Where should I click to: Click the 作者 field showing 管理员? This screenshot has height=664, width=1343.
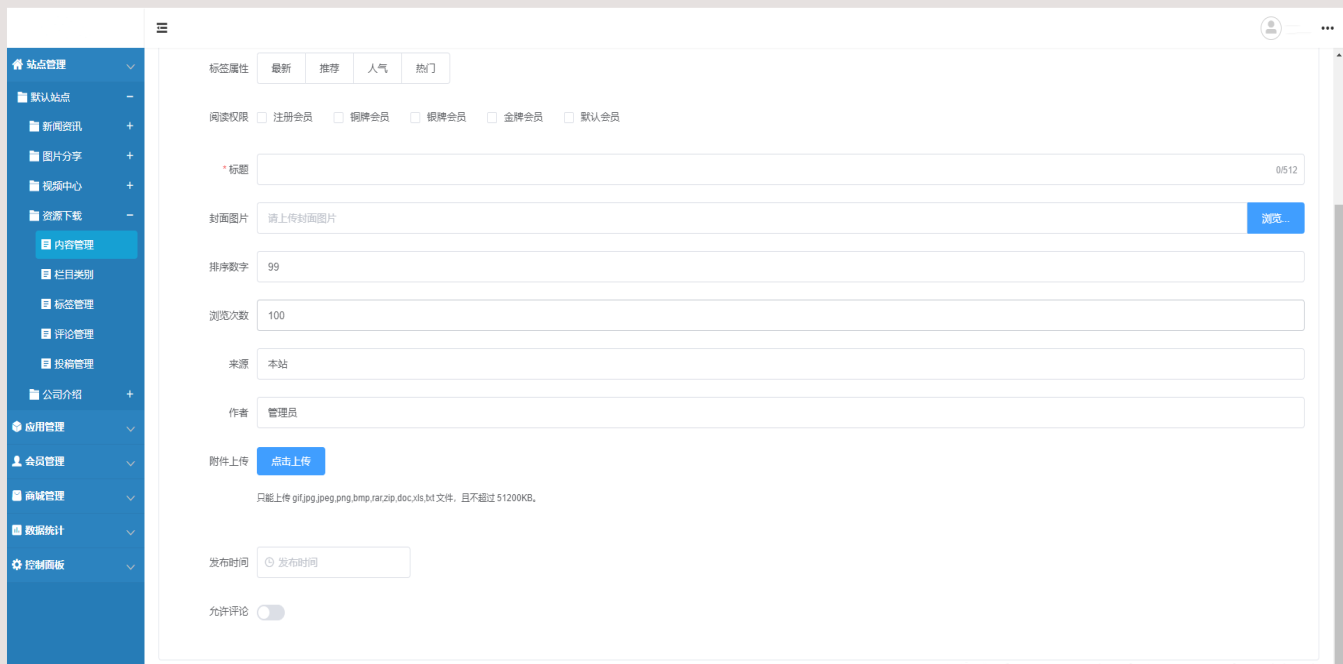[780, 412]
